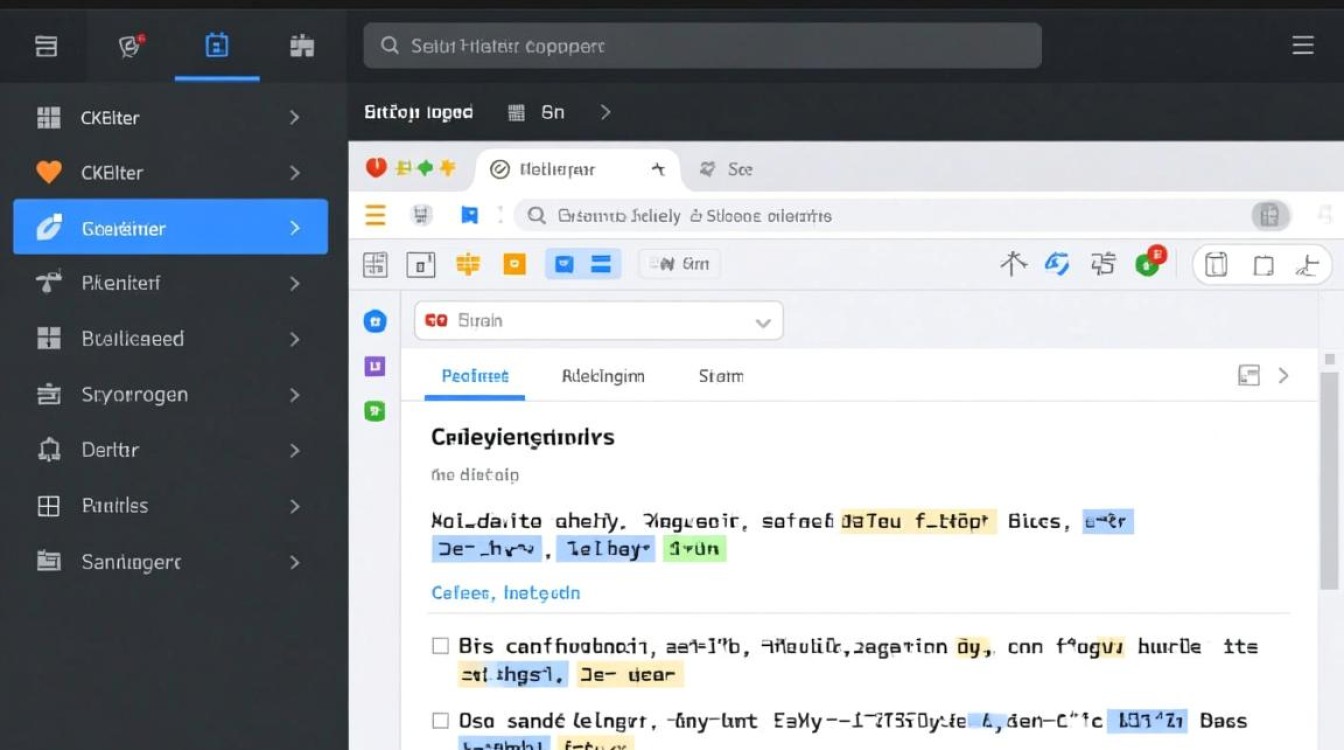Expand the Sryorrogen sidebar item chevron
Viewport: 1344px width, 750px height.
pyautogui.click(x=294, y=395)
